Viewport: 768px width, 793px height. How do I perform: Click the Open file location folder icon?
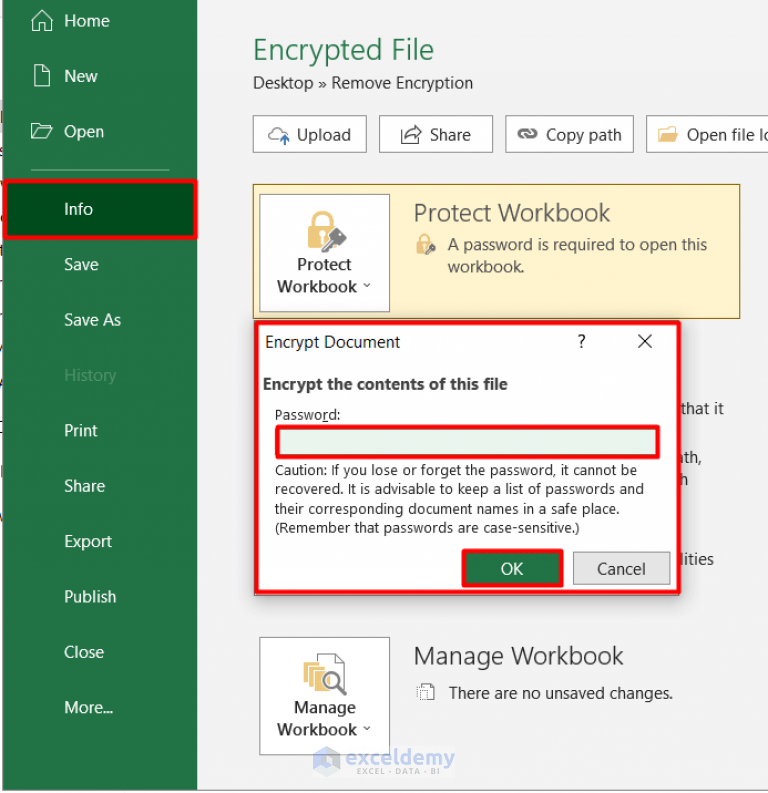[667, 135]
